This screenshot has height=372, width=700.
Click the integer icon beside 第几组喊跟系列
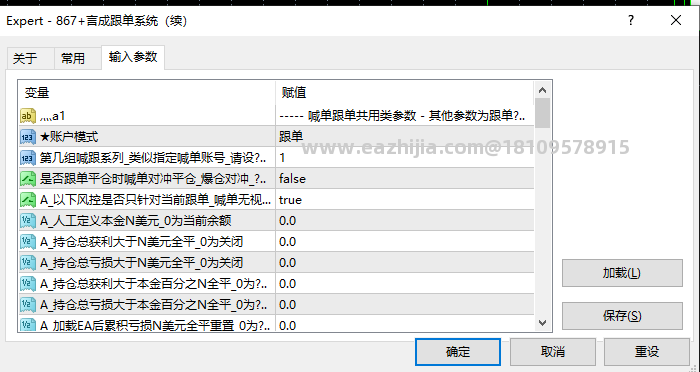28,158
